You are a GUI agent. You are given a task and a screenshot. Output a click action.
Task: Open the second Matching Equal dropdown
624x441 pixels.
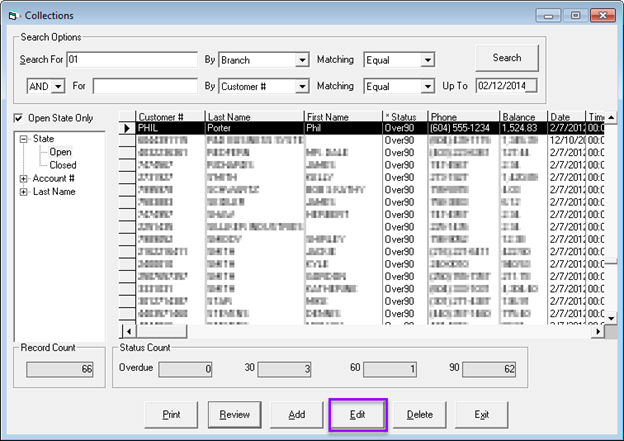tap(427, 86)
